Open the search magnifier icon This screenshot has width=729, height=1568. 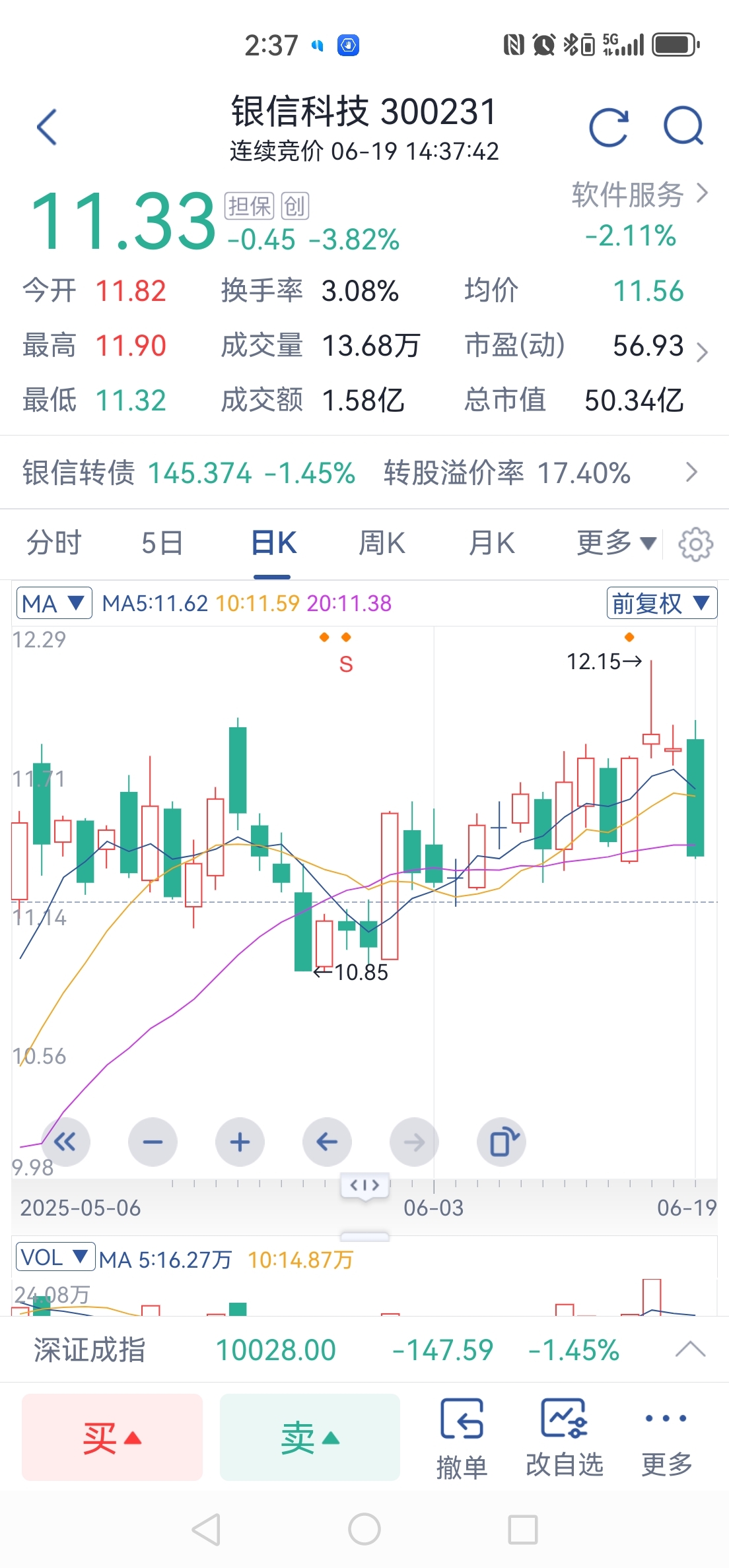pos(683,125)
